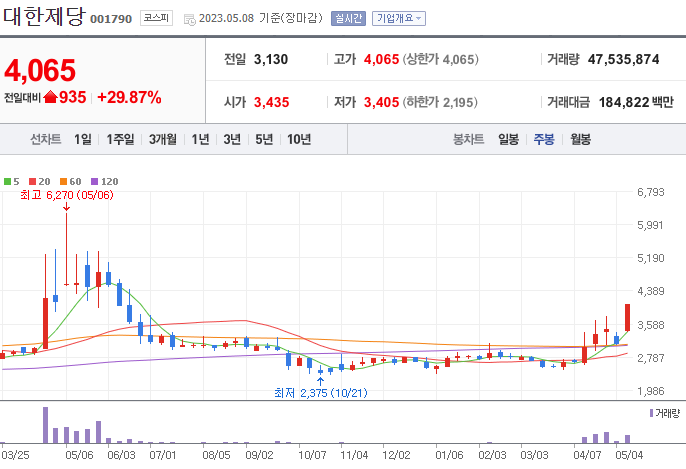Screen dimensions: 686x469
Task: Click the 최저 2,375 (10/21) low label
Action: tap(321, 393)
